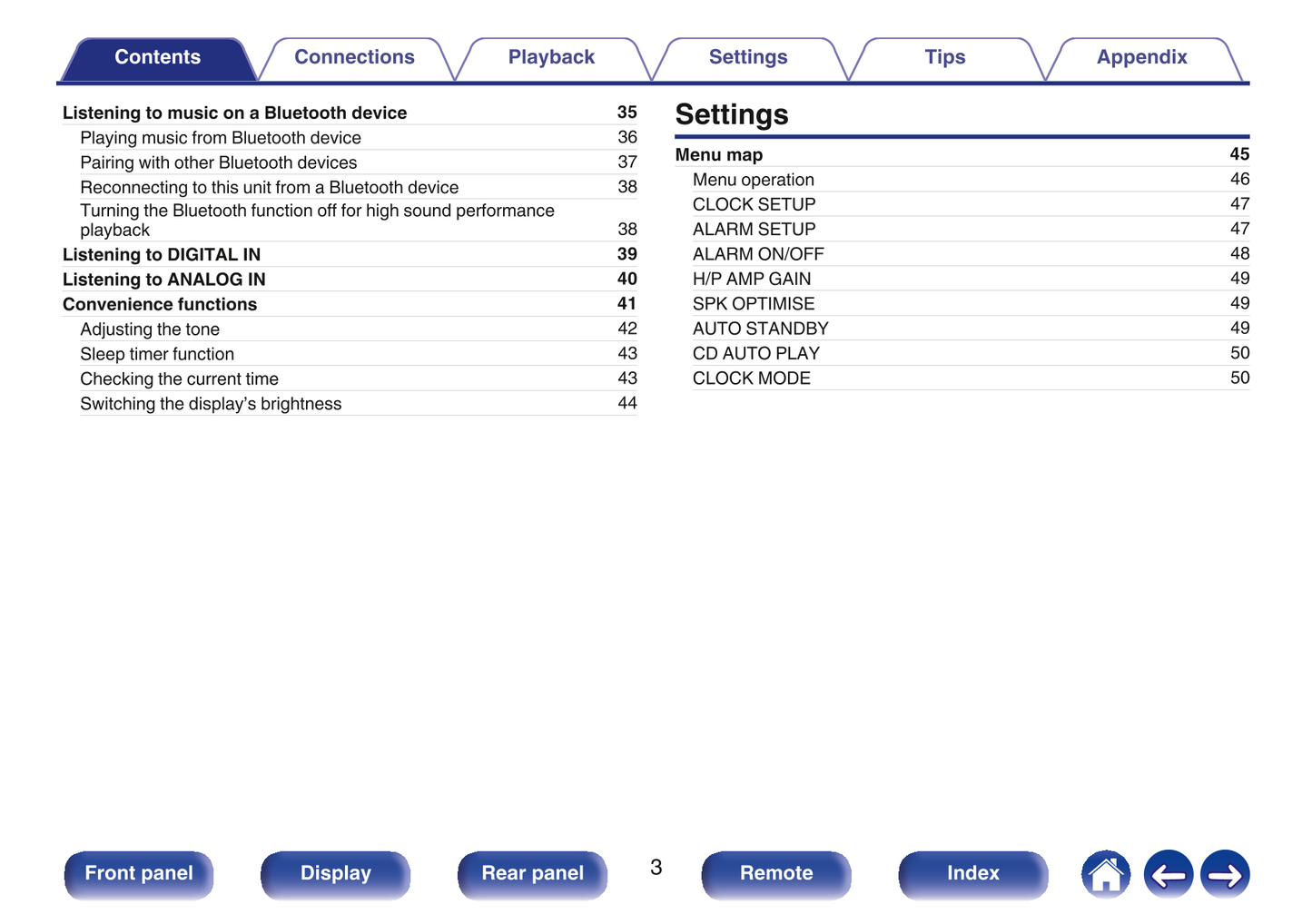Select the Settings tab
Viewport: 1312px width, 924px height.
point(747,57)
